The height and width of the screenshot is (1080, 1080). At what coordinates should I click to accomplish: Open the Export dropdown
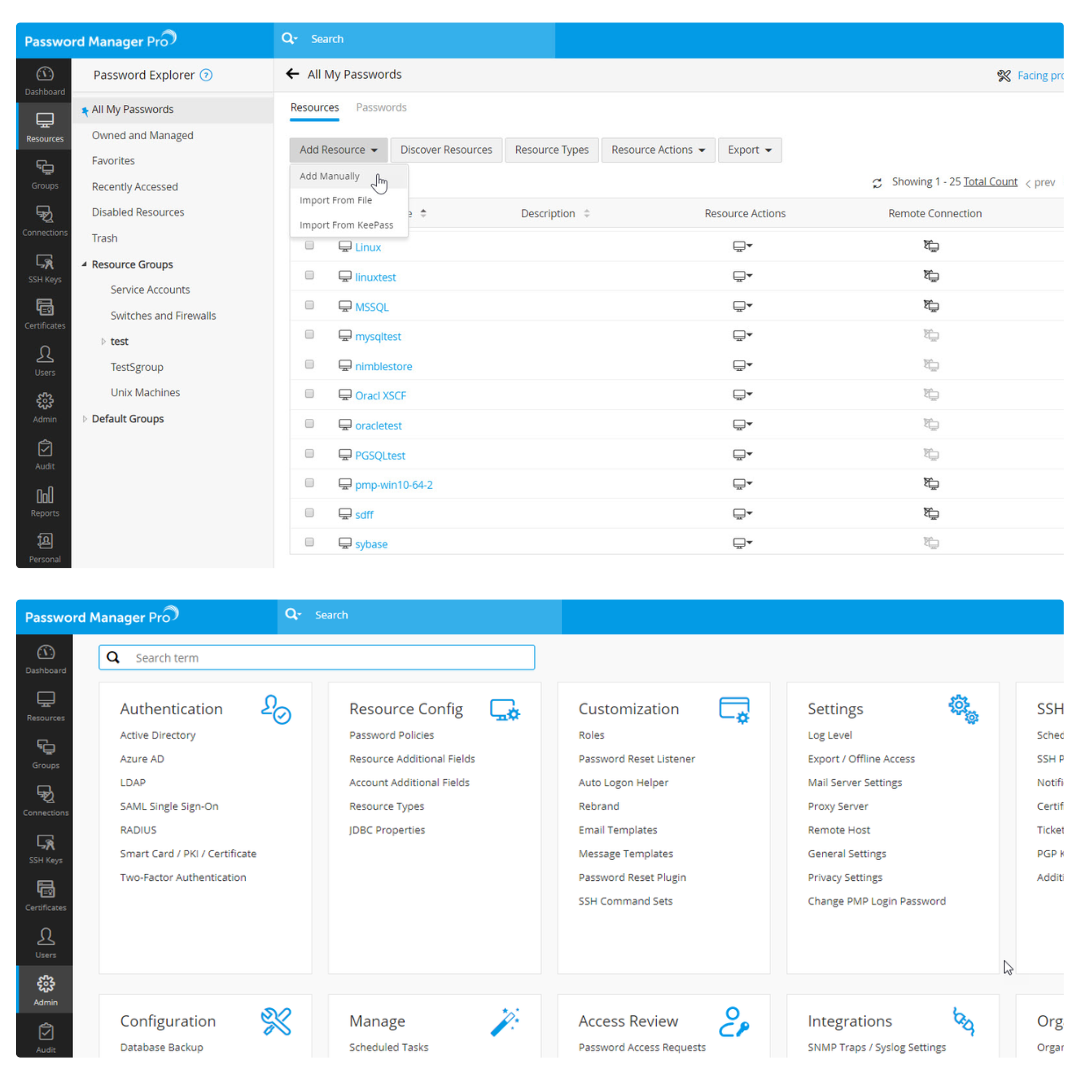(749, 150)
